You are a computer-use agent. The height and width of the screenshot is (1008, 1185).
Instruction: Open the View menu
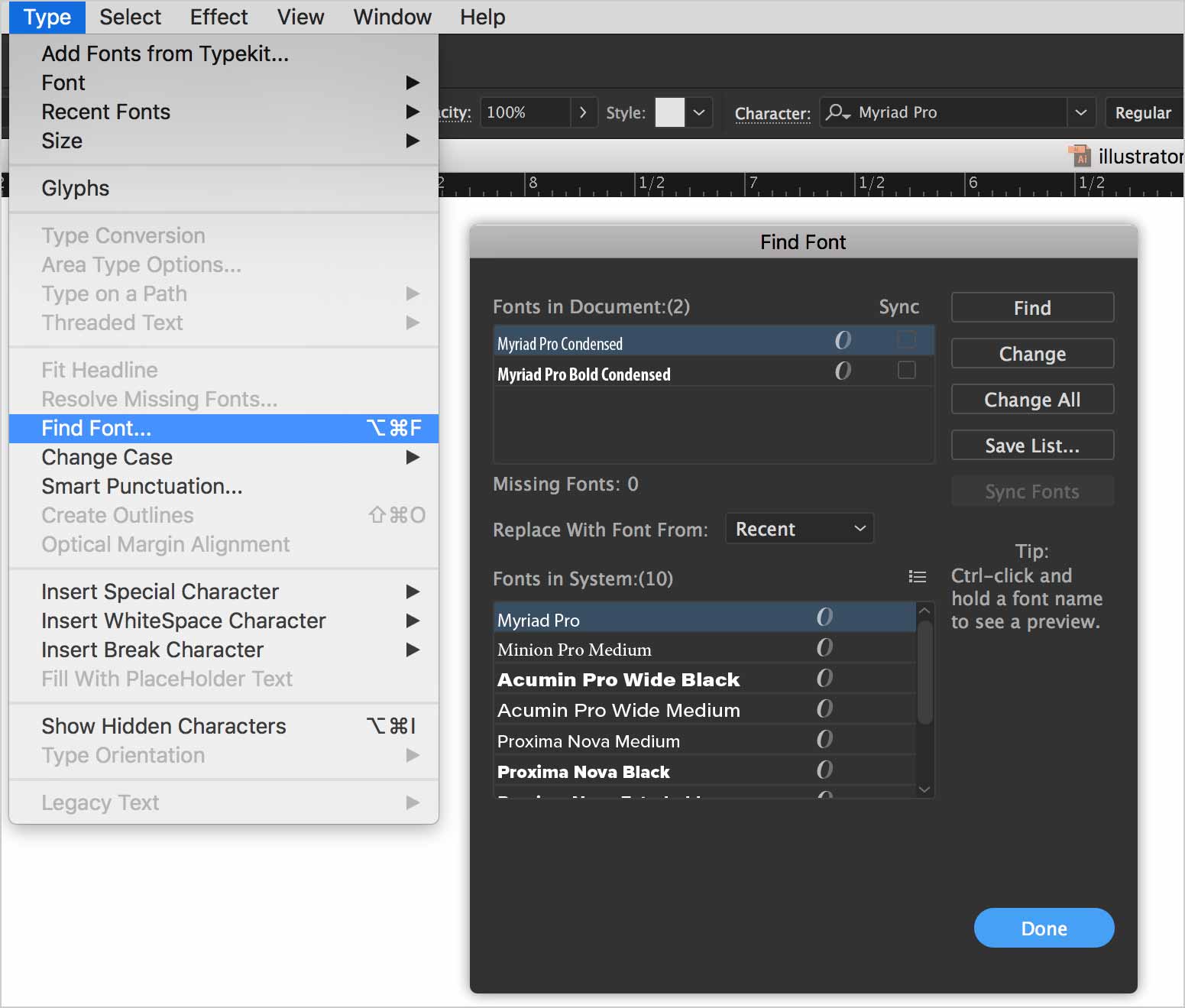[300, 17]
